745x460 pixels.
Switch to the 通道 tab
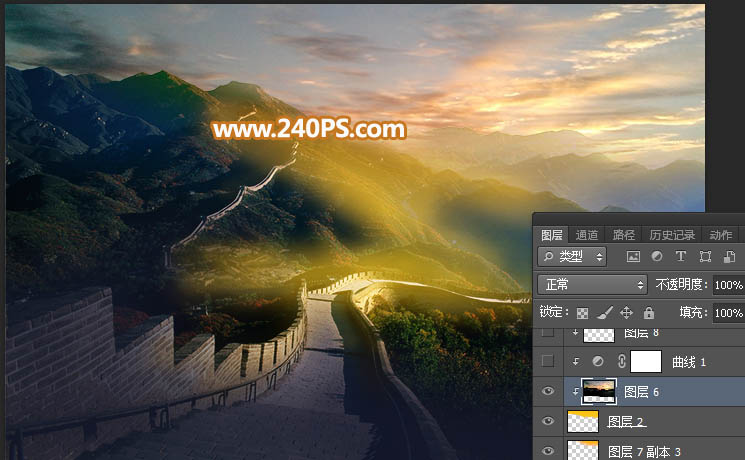click(x=587, y=235)
